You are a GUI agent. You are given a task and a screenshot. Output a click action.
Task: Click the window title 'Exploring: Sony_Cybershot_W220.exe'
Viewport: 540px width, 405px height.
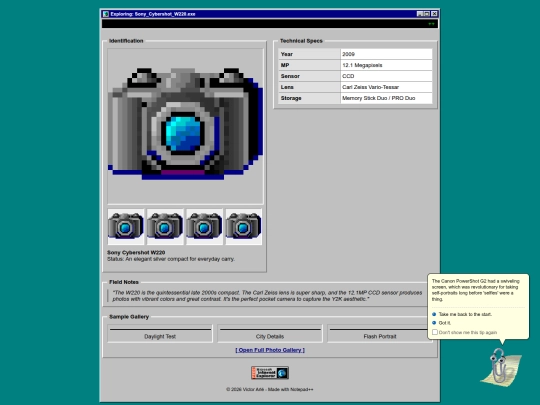click(x=153, y=14)
